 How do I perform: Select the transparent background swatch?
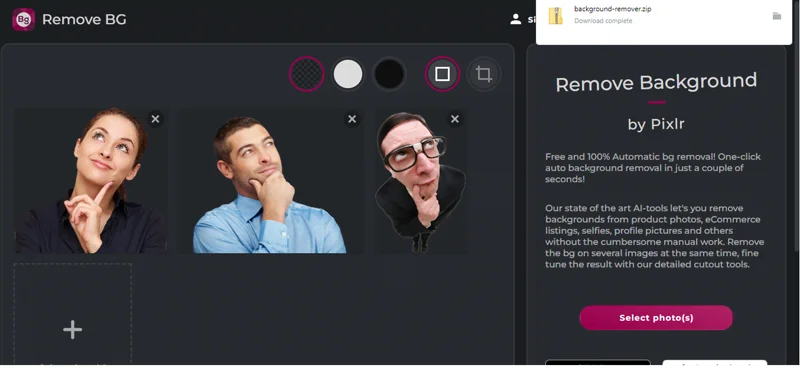pos(307,74)
